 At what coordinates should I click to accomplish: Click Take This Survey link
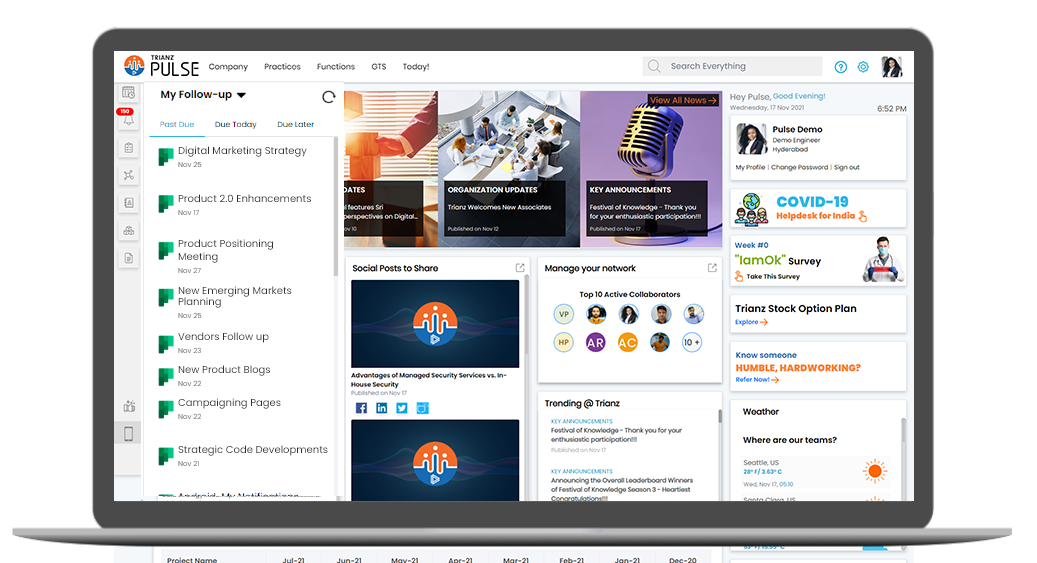773,277
